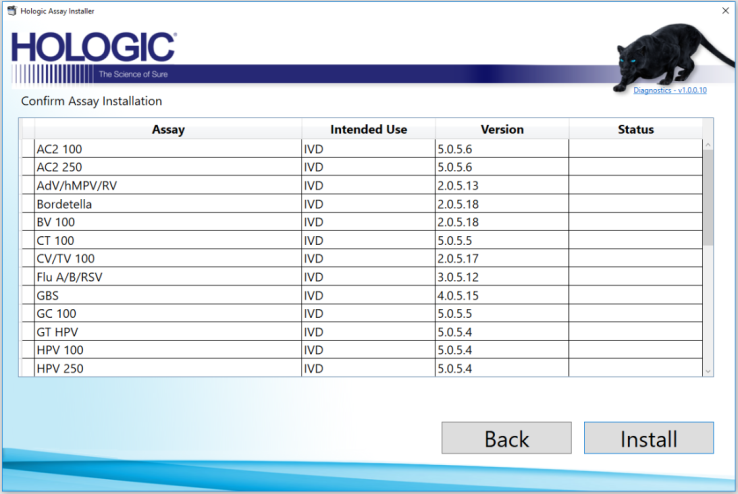Close the Hologic Assay Installer window
The height and width of the screenshot is (494, 738).
click(x=724, y=9)
